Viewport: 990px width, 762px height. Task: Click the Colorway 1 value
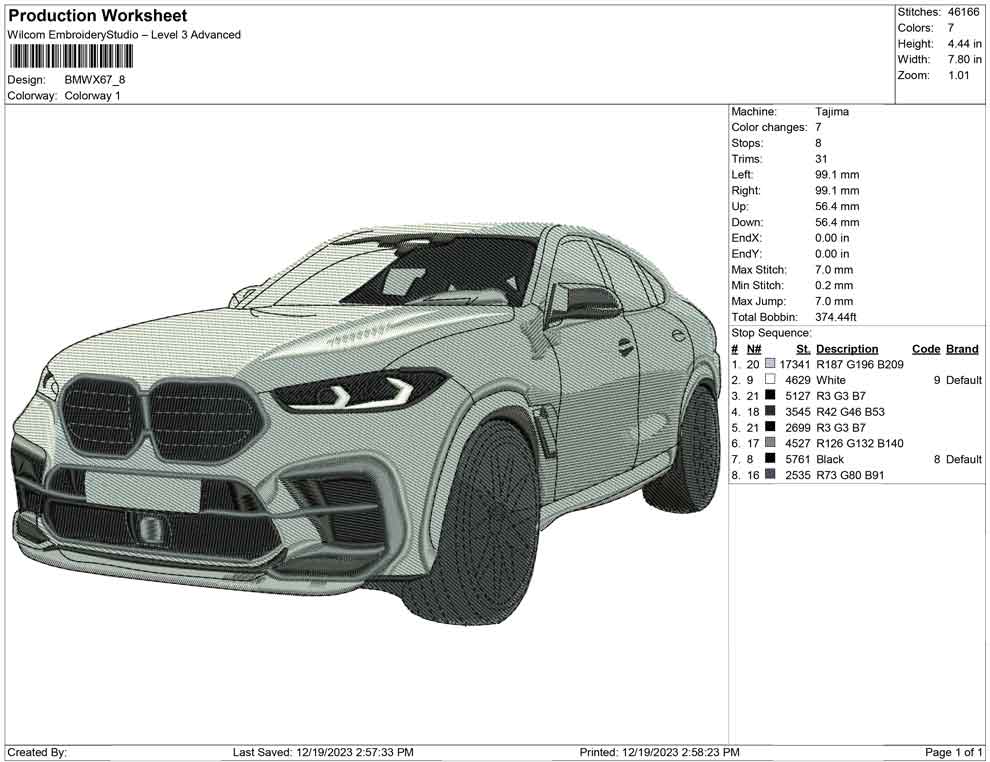tap(91, 96)
